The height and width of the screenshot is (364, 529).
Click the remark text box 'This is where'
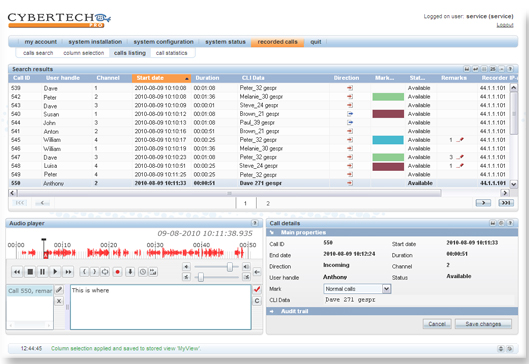pyautogui.click(x=161, y=307)
